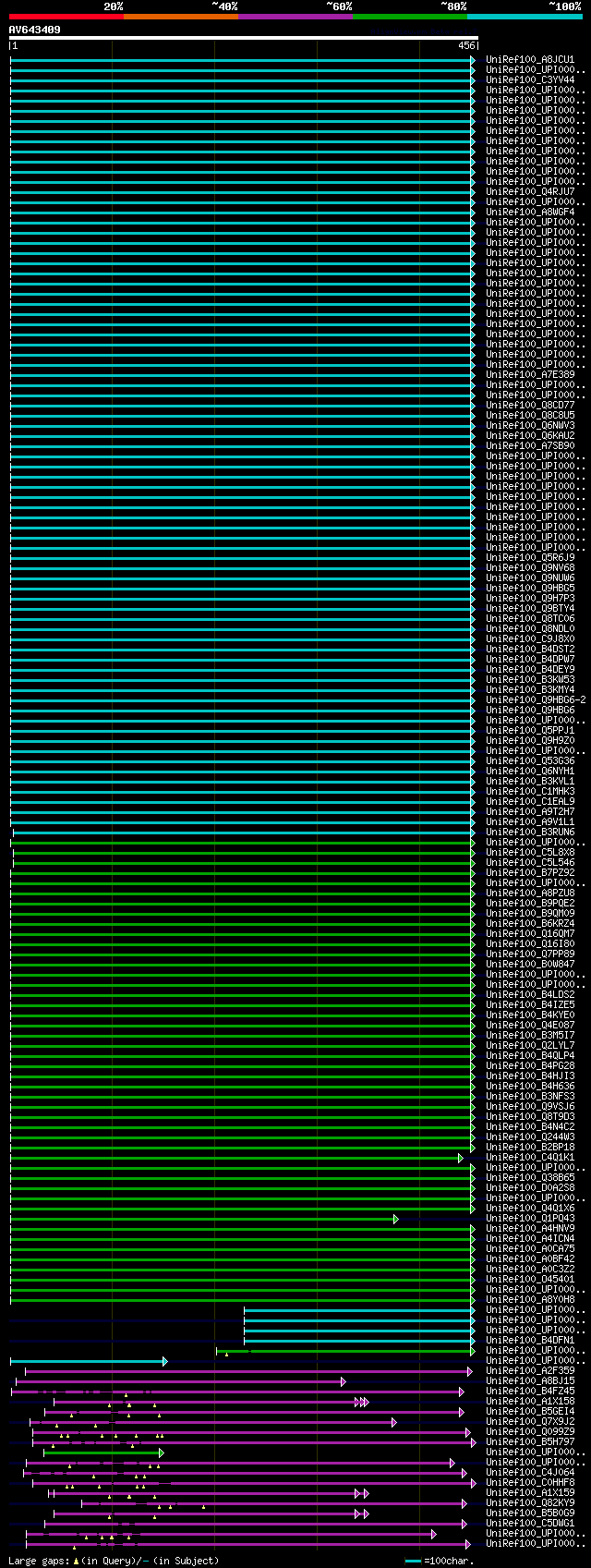
Task: Select the UniRef100_A9T2H7 label
Action: coord(530,812)
